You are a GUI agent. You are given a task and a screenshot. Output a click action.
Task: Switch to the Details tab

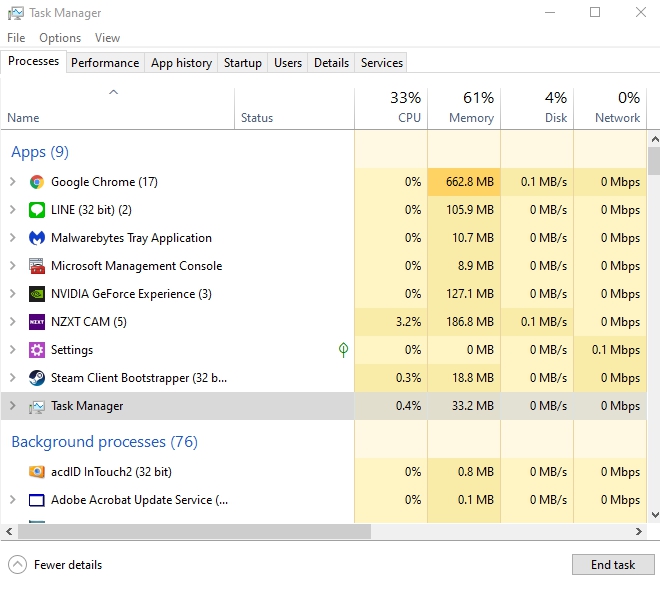coord(331,63)
